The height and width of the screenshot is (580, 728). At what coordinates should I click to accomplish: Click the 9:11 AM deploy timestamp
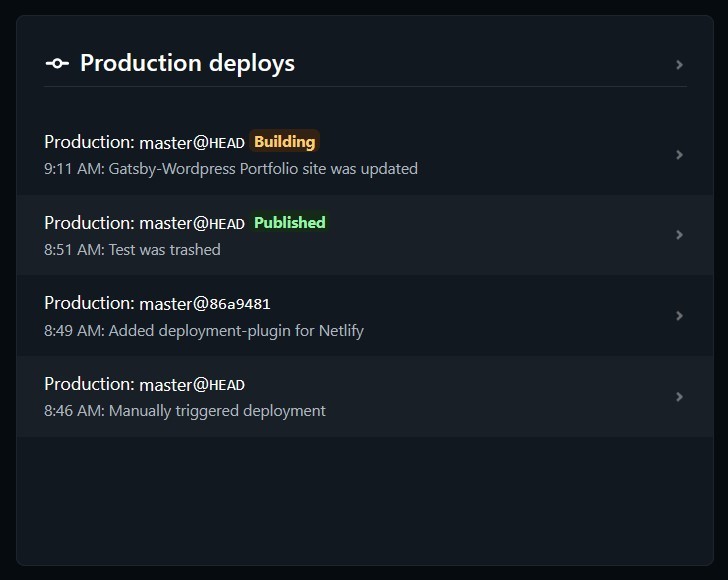point(72,169)
